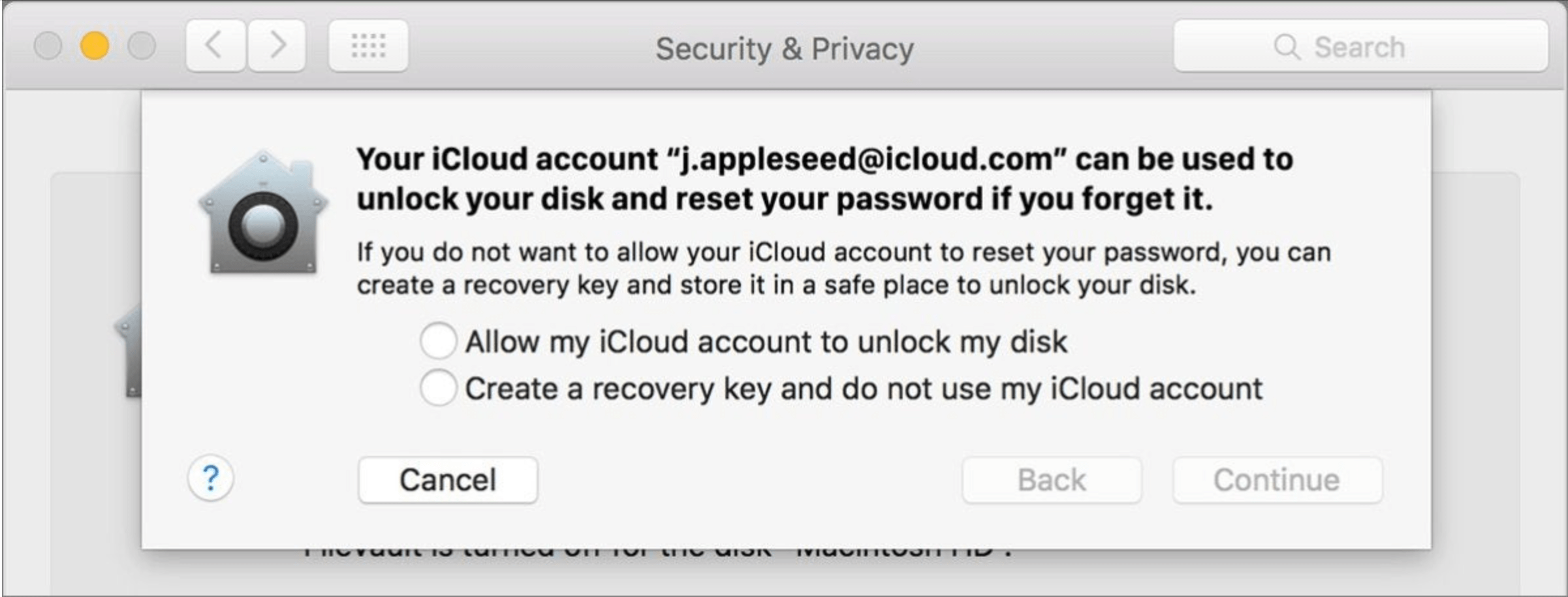
Task: Choose Create a recovery key option
Action: coord(438,388)
